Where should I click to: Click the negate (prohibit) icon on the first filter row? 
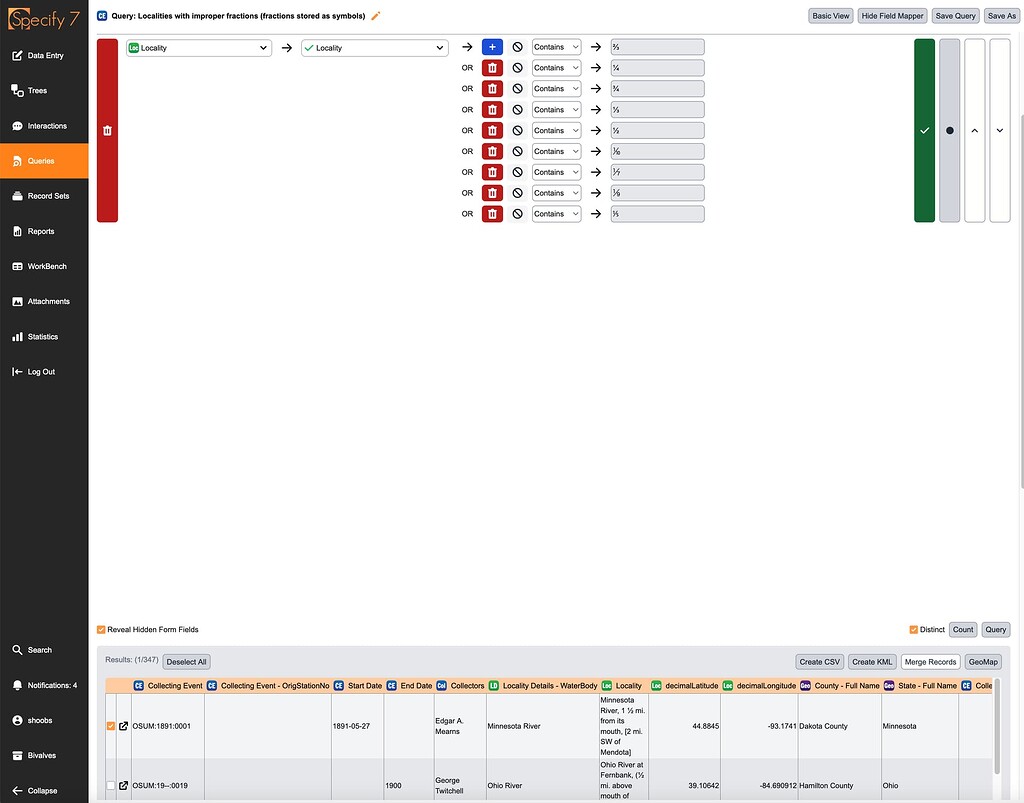click(517, 46)
